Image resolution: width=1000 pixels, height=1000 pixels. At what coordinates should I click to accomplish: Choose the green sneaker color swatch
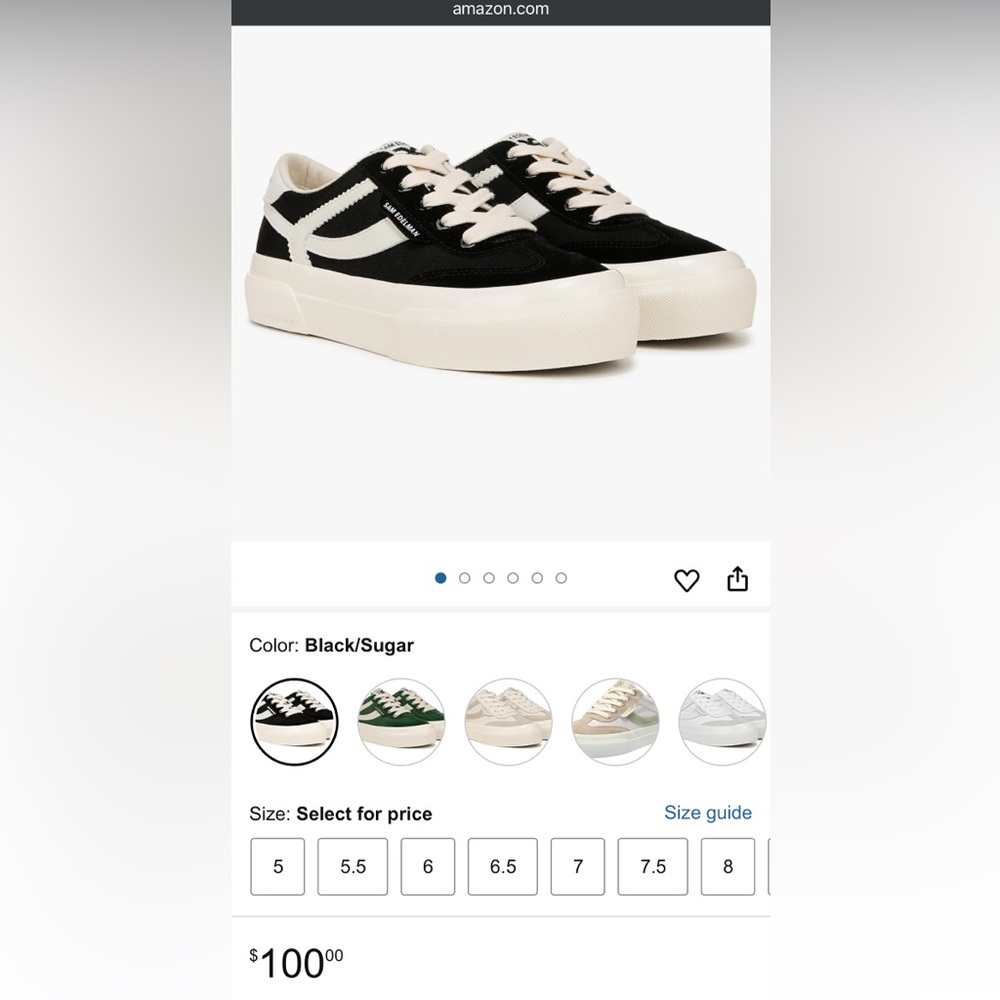401,721
